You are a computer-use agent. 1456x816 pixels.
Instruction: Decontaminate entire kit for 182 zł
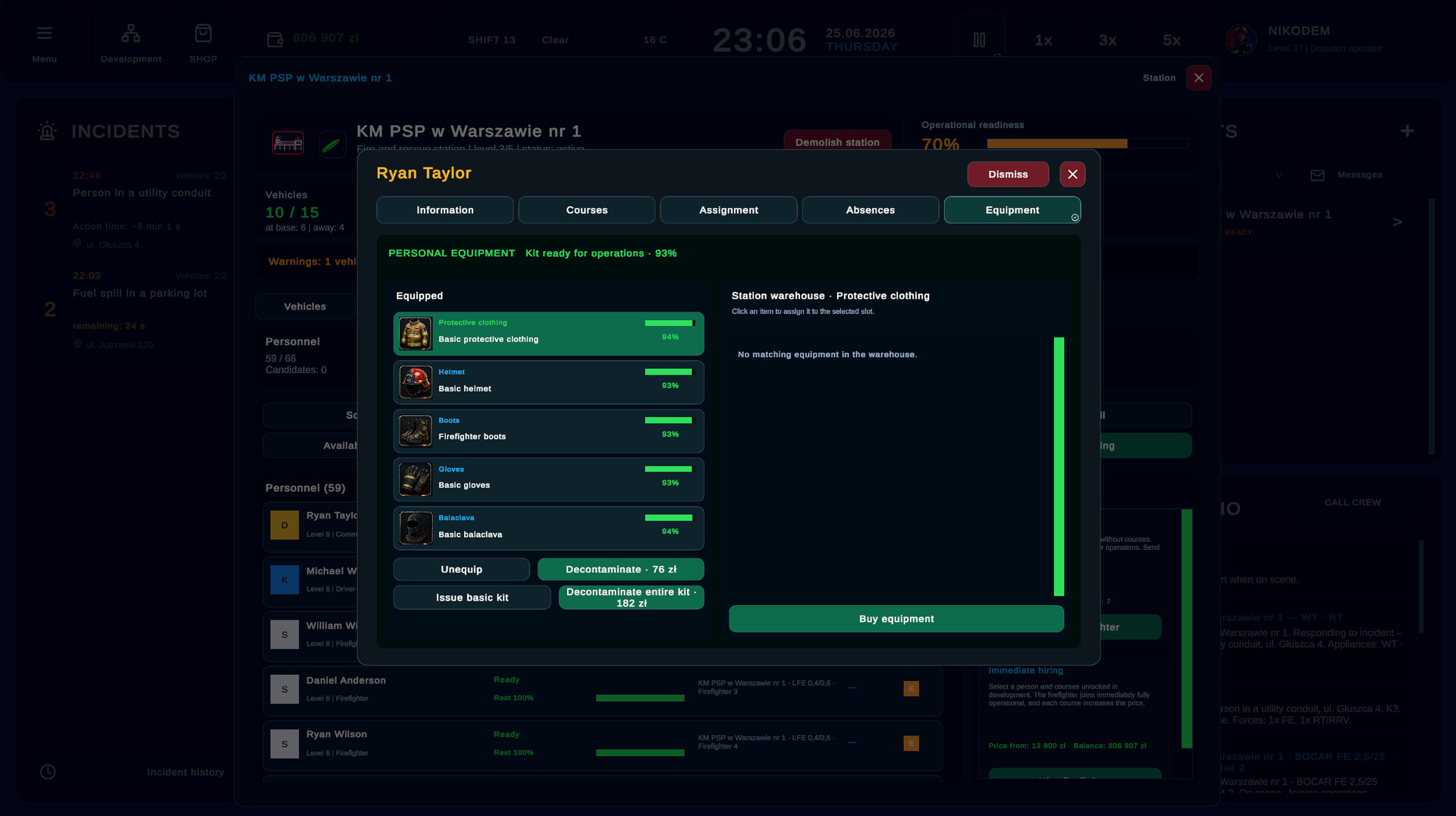click(x=631, y=598)
